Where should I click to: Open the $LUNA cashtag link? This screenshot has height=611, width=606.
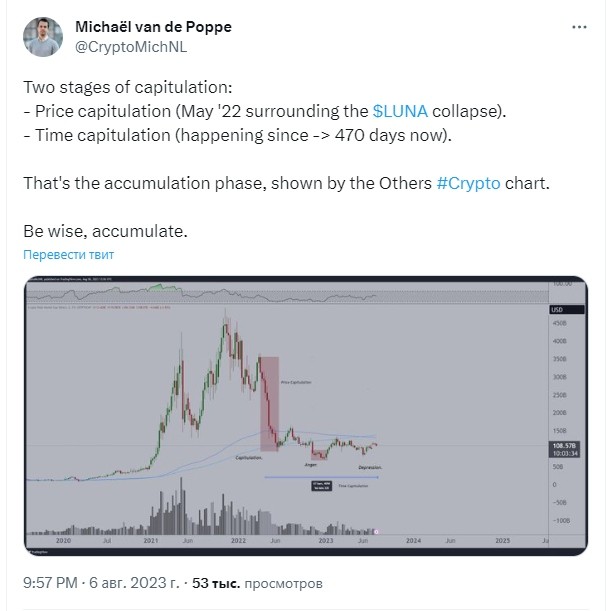(x=400, y=111)
